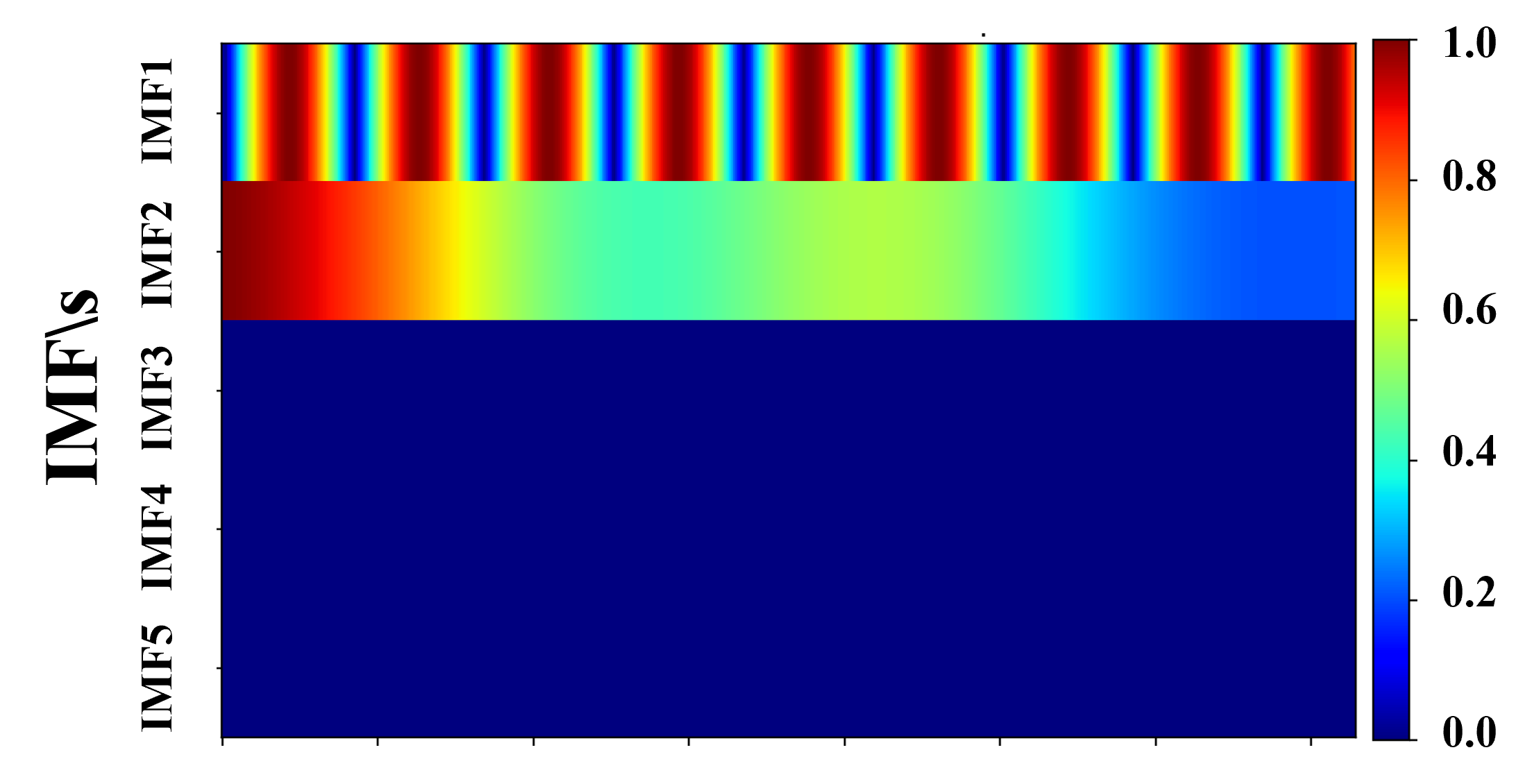The width and height of the screenshot is (1525, 784).
Task: Select the 0.4 colorbar tick label
Action: click(x=1469, y=452)
